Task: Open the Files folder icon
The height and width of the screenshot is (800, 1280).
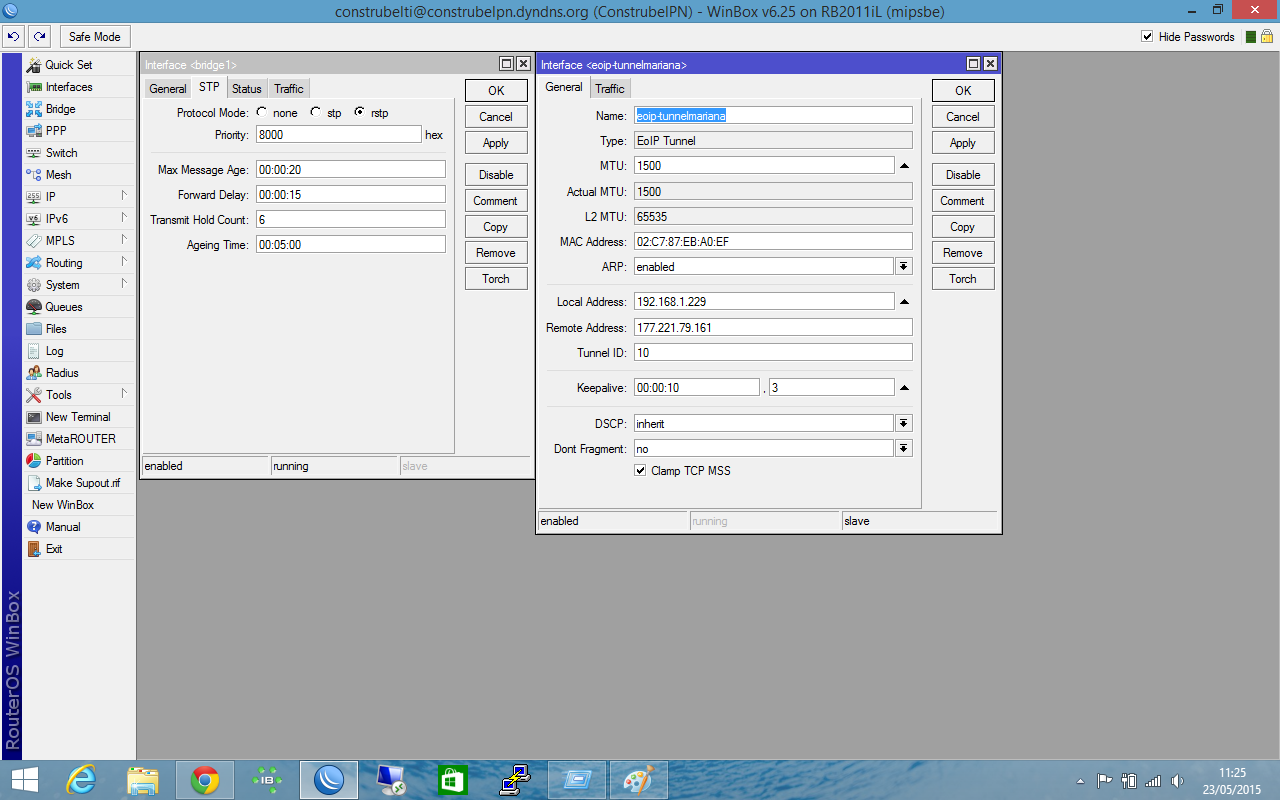Action: coord(34,329)
